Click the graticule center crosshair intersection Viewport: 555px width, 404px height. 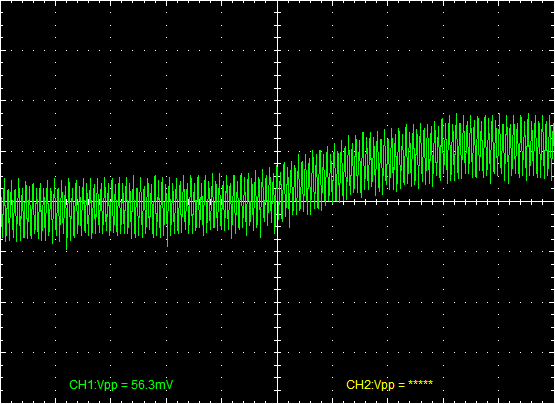pyautogui.click(x=278, y=201)
